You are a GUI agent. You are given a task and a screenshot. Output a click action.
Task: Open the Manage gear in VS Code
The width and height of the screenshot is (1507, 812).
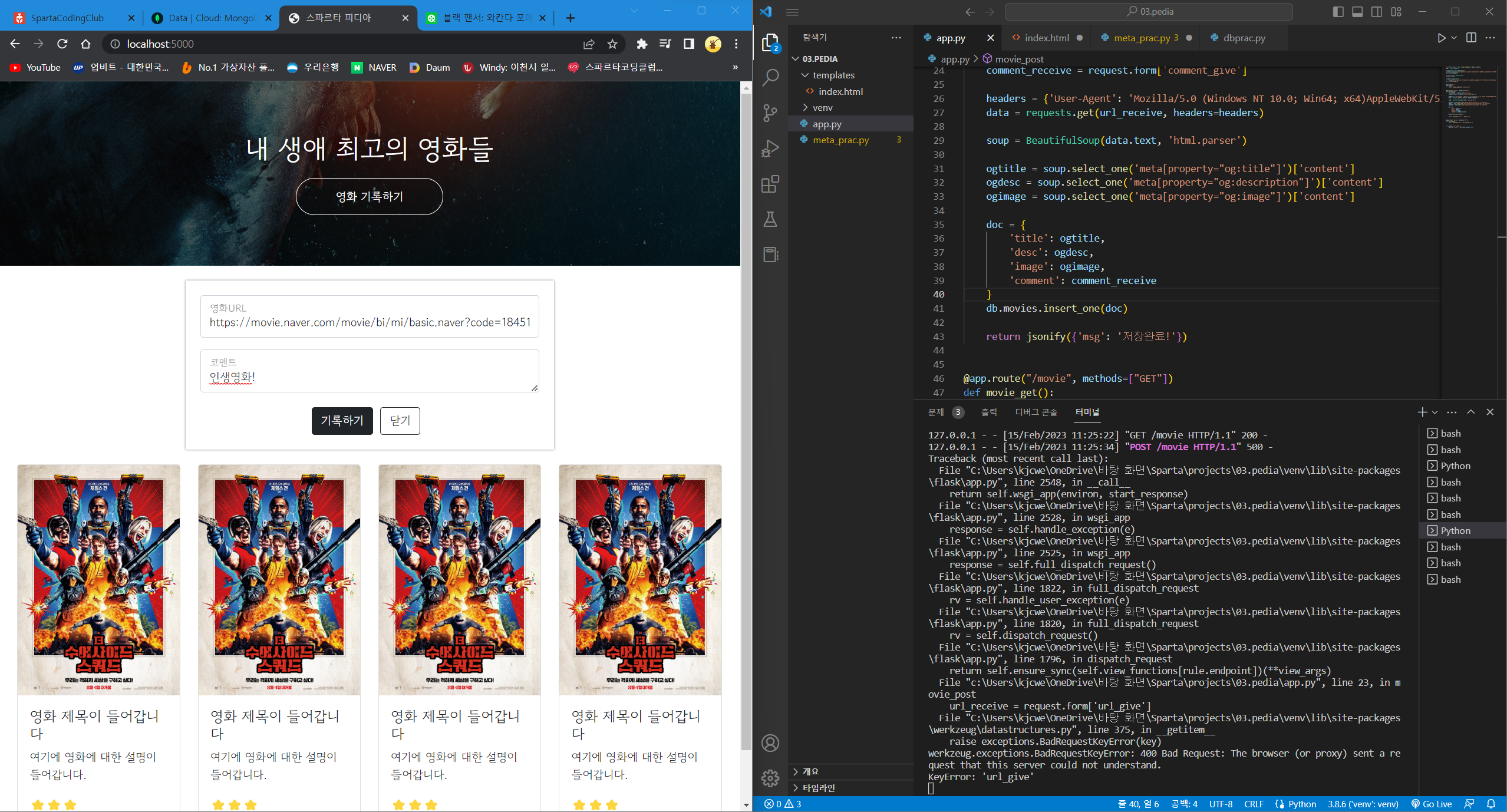point(770,778)
